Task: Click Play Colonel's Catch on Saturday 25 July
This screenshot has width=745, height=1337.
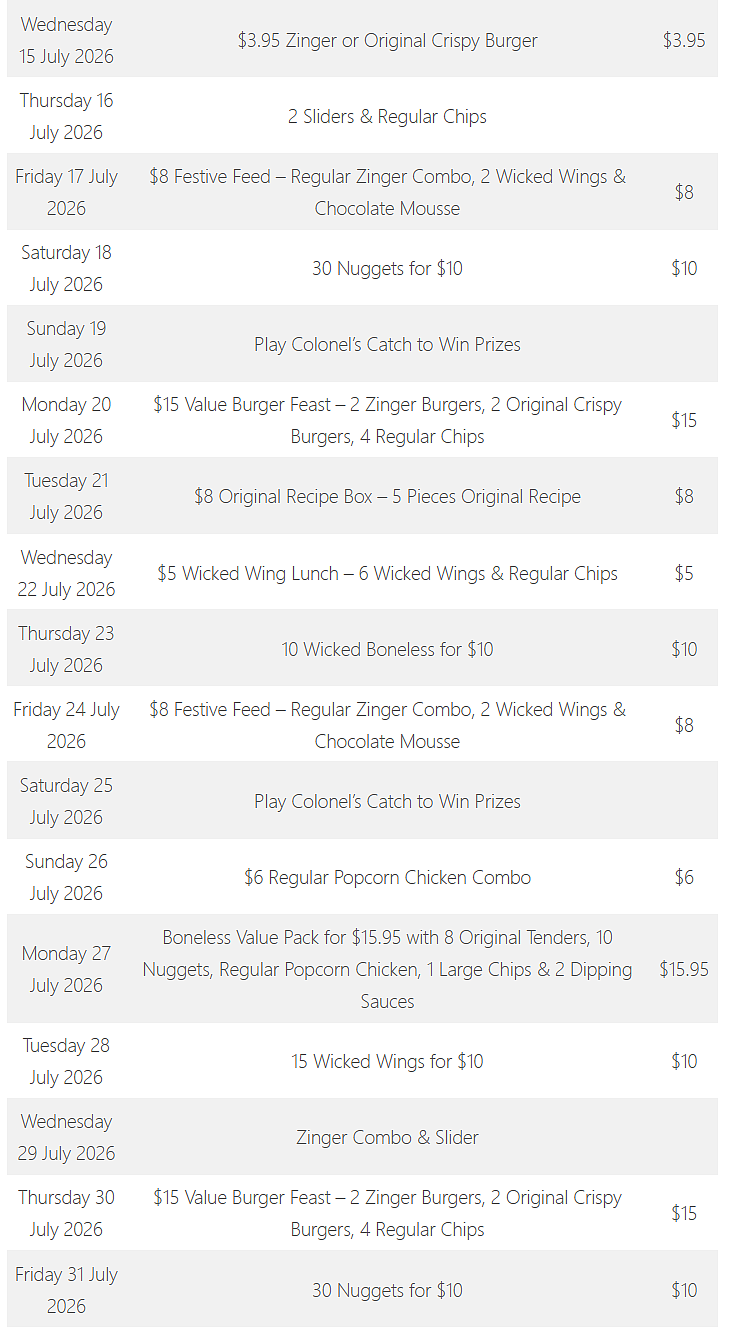Action: [x=387, y=802]
